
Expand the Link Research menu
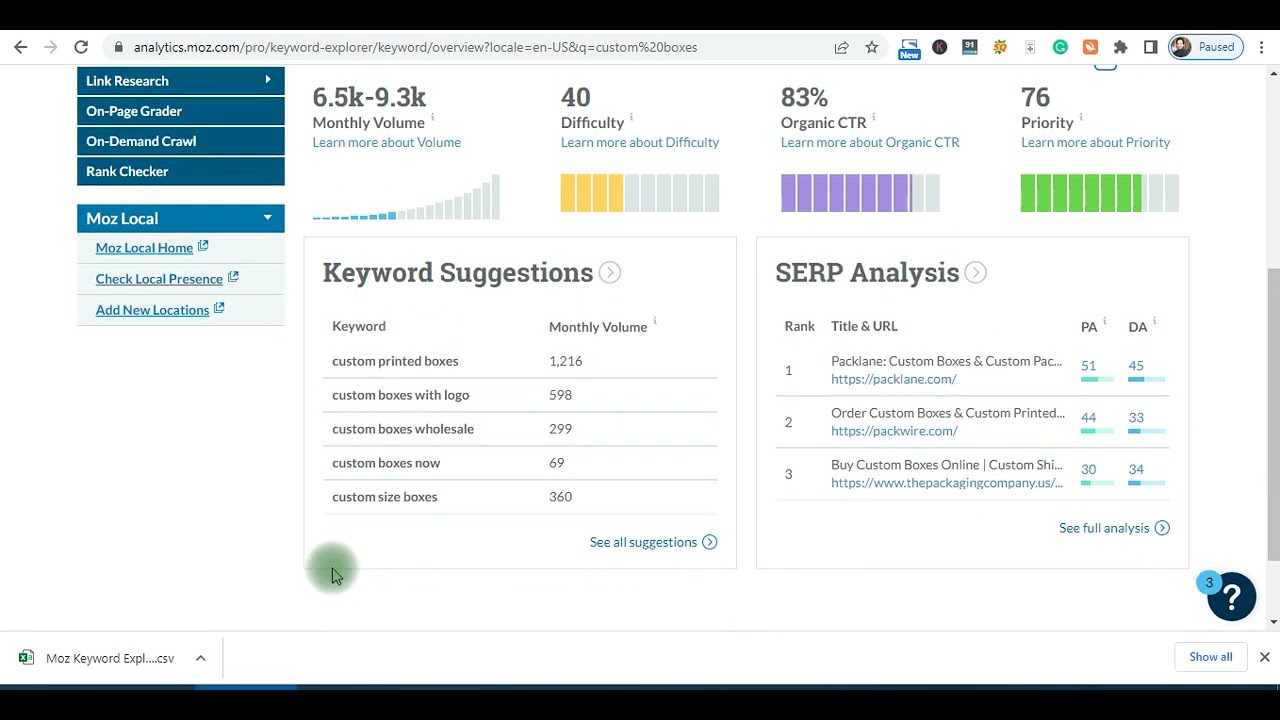tap(181, 81)
